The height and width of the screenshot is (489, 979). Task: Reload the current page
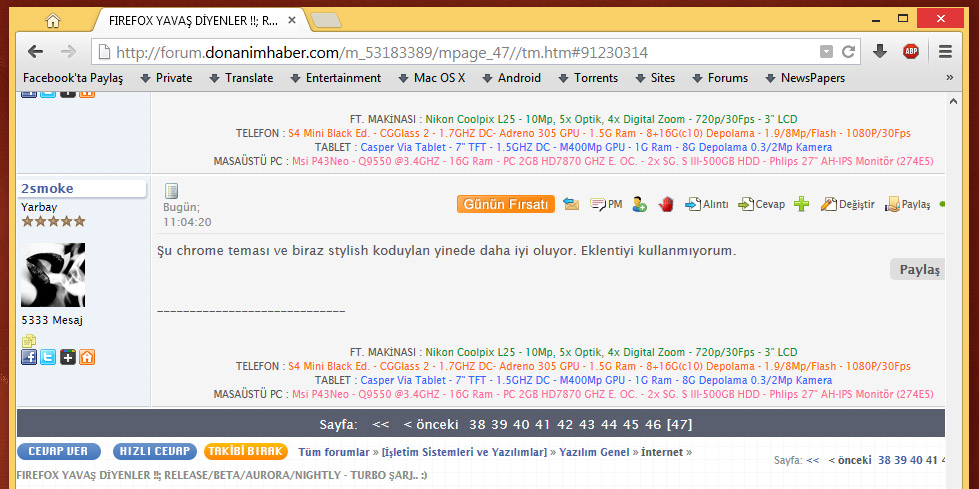[x=848, y=52]
